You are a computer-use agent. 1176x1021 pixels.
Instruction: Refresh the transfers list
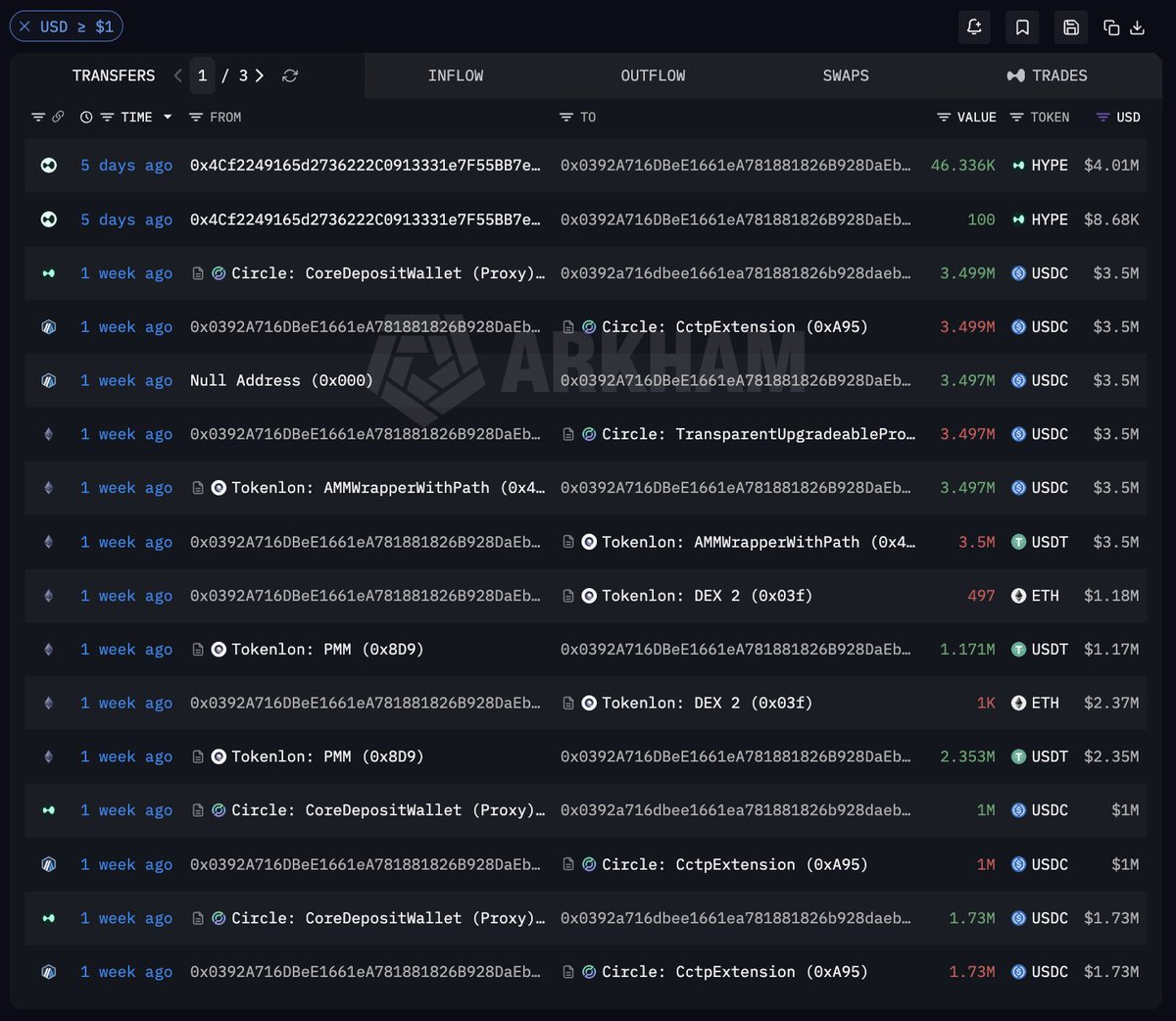pyautogui.click(x=290, y=75)
